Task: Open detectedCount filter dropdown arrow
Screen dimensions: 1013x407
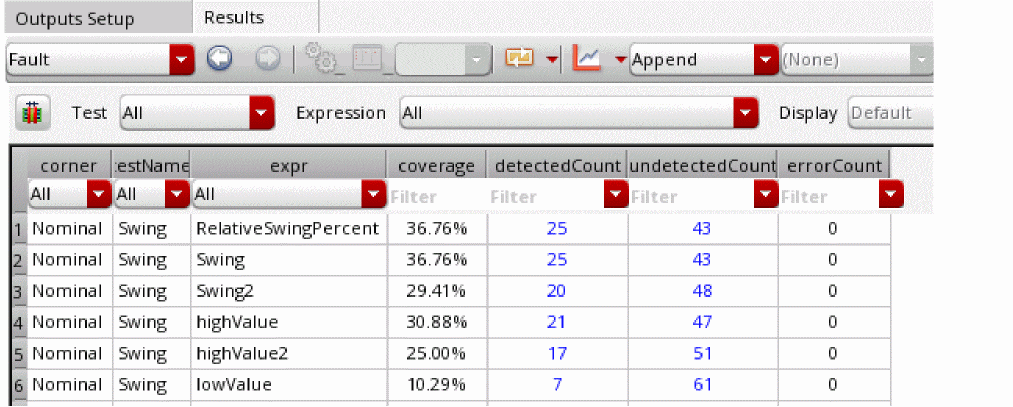Action: click(x=616, y=194)
